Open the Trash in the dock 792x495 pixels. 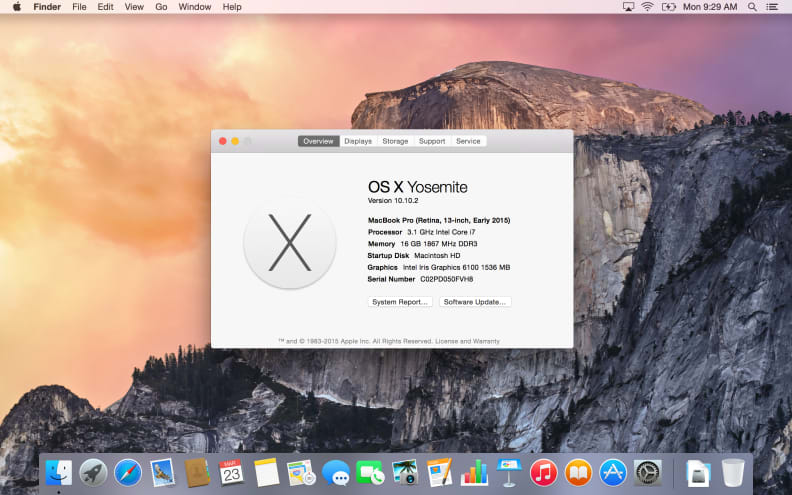point(732,473)
